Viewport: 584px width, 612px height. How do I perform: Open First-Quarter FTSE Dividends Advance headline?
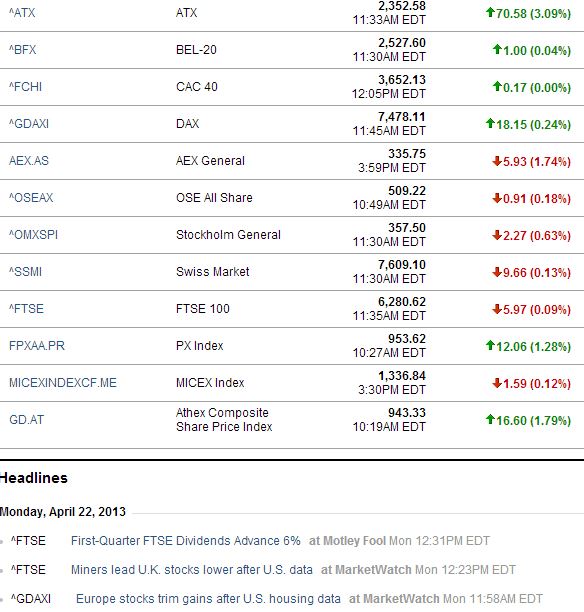[185, 541]
